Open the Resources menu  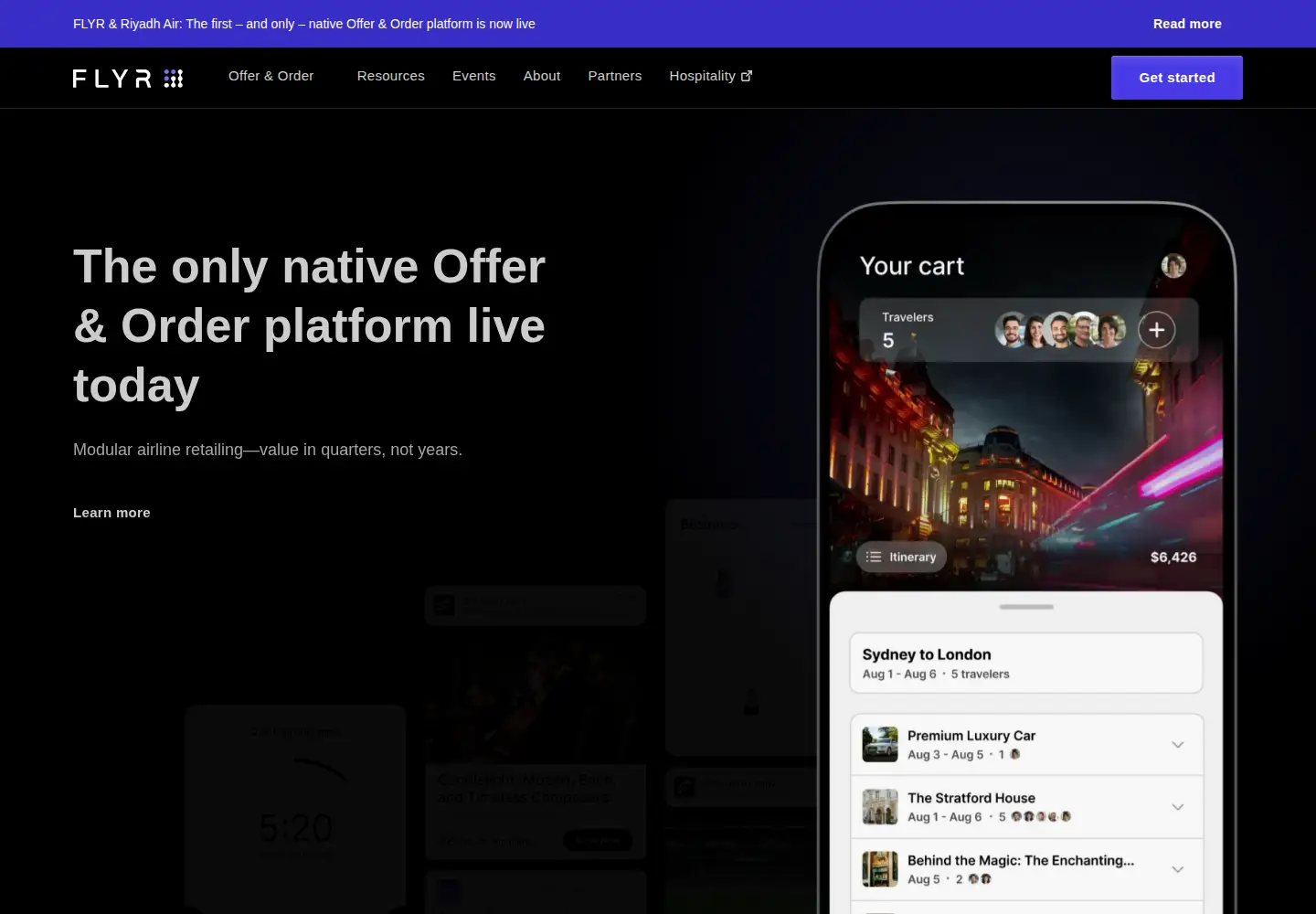click(x=390, y=76)
